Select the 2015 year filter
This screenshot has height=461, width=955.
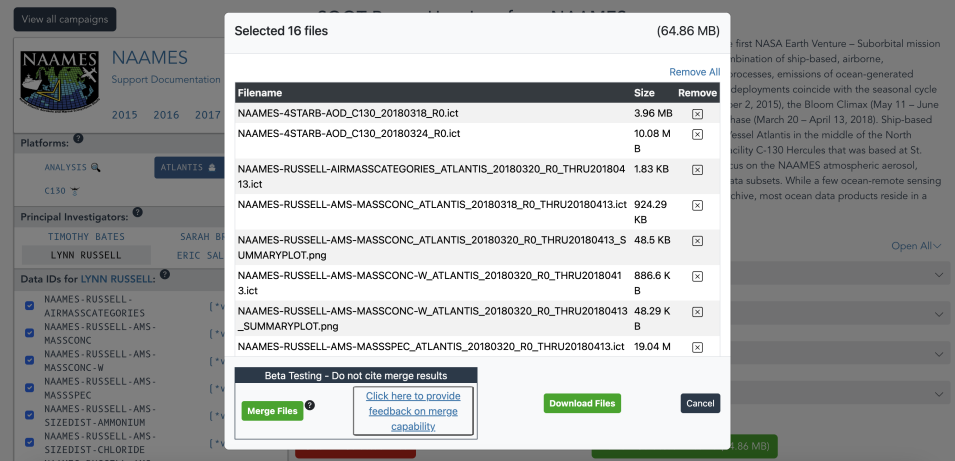[124, 114]
